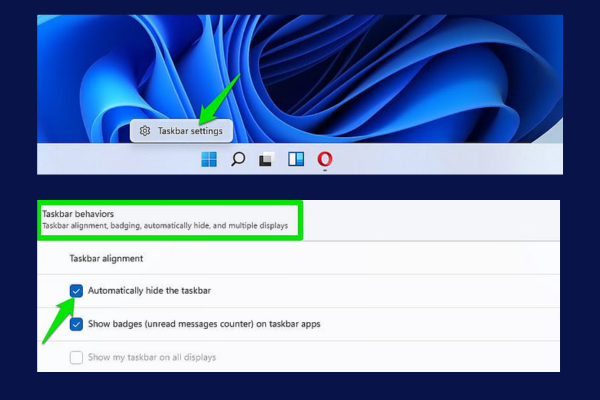Click the 'Taskbar alignment, badging, automatically hide' description
Image resolution: width=600 pixels, height=400 pixels.
[x=165, y=226]
